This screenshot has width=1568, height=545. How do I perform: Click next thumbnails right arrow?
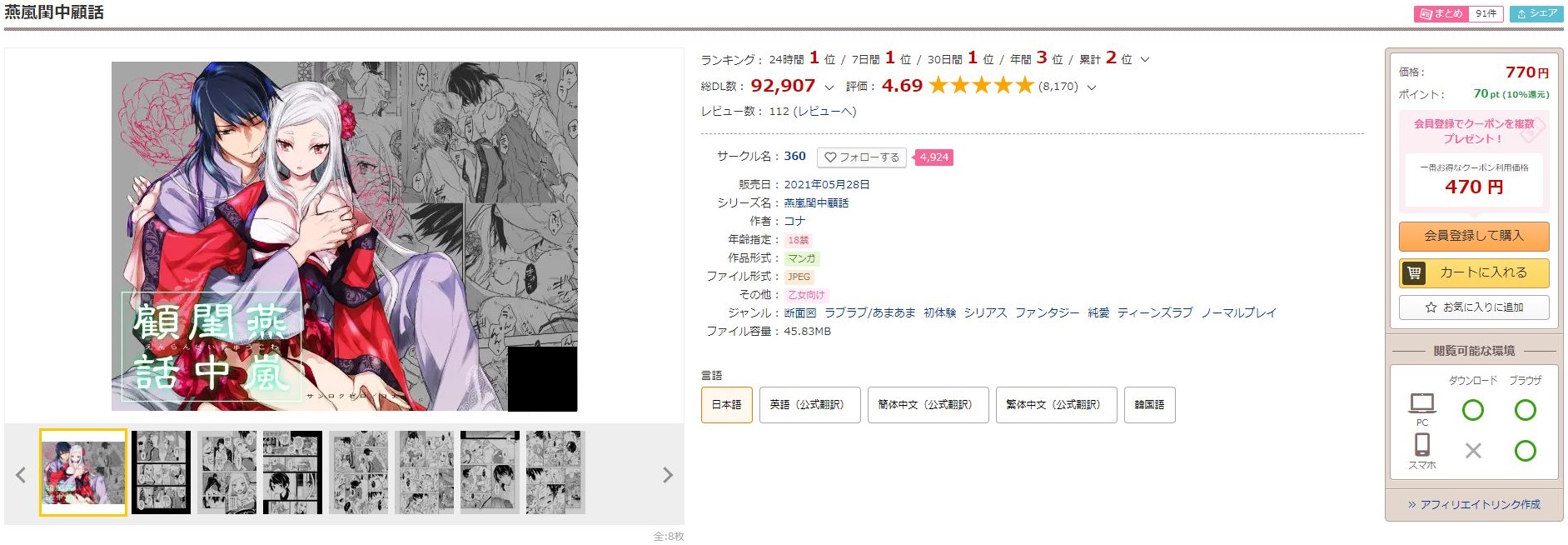coord(667,475)
